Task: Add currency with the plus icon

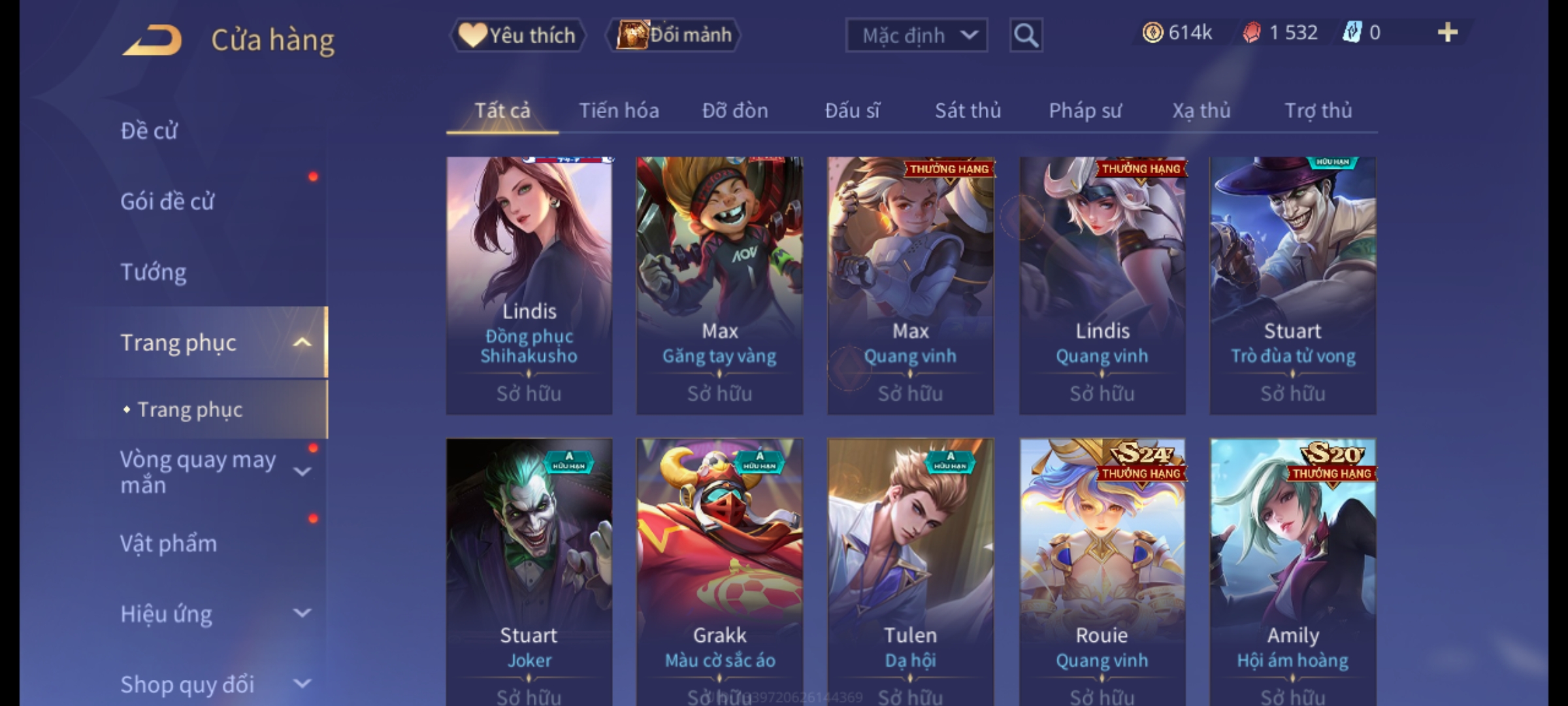Action: (x=1448, y=32)
